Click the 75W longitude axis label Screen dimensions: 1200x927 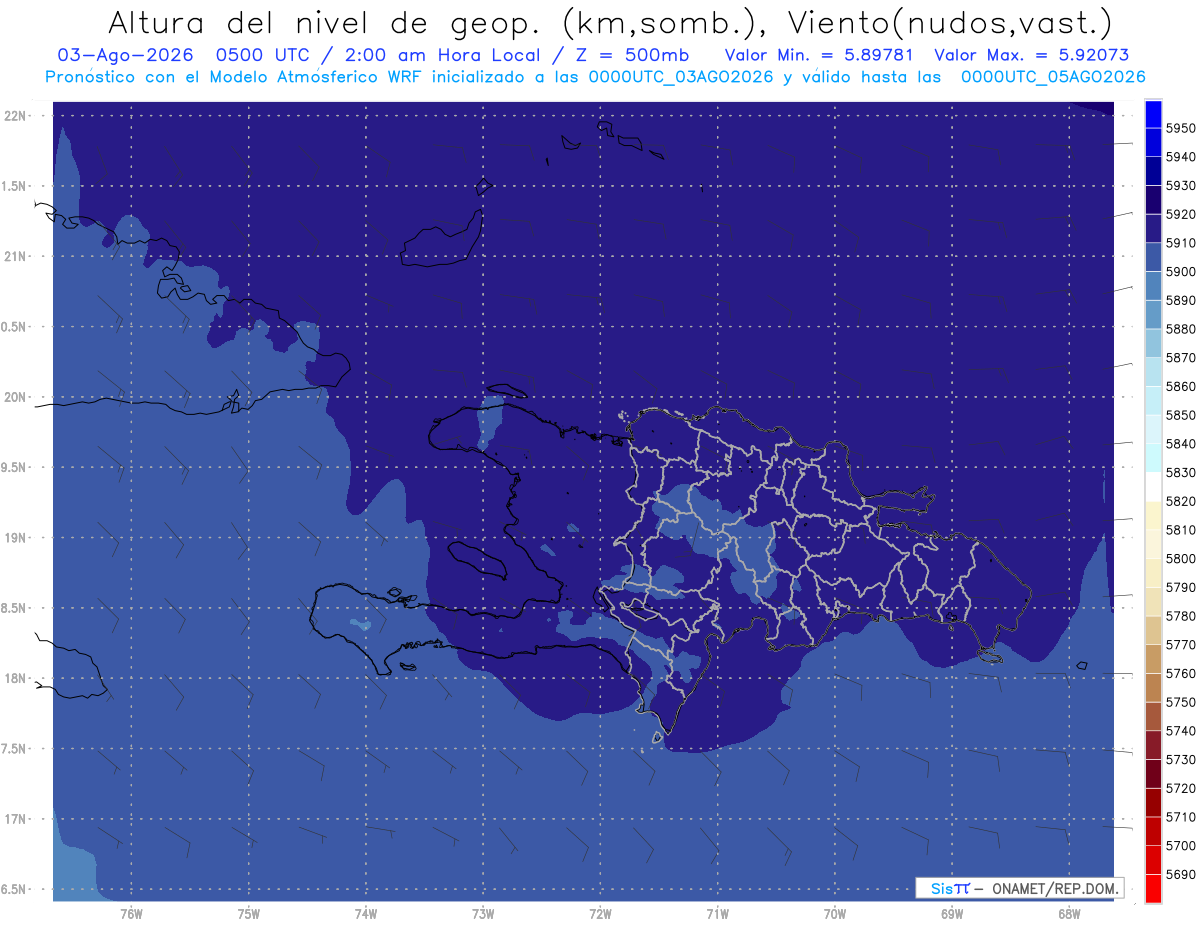tap(249, 914)
